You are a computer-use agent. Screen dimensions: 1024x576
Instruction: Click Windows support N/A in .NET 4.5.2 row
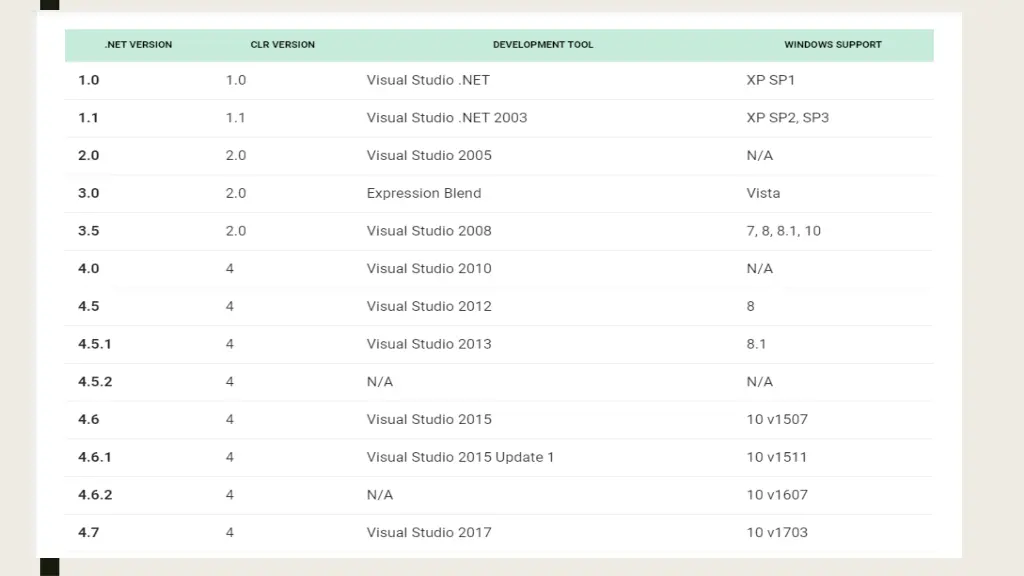(760, 382)
